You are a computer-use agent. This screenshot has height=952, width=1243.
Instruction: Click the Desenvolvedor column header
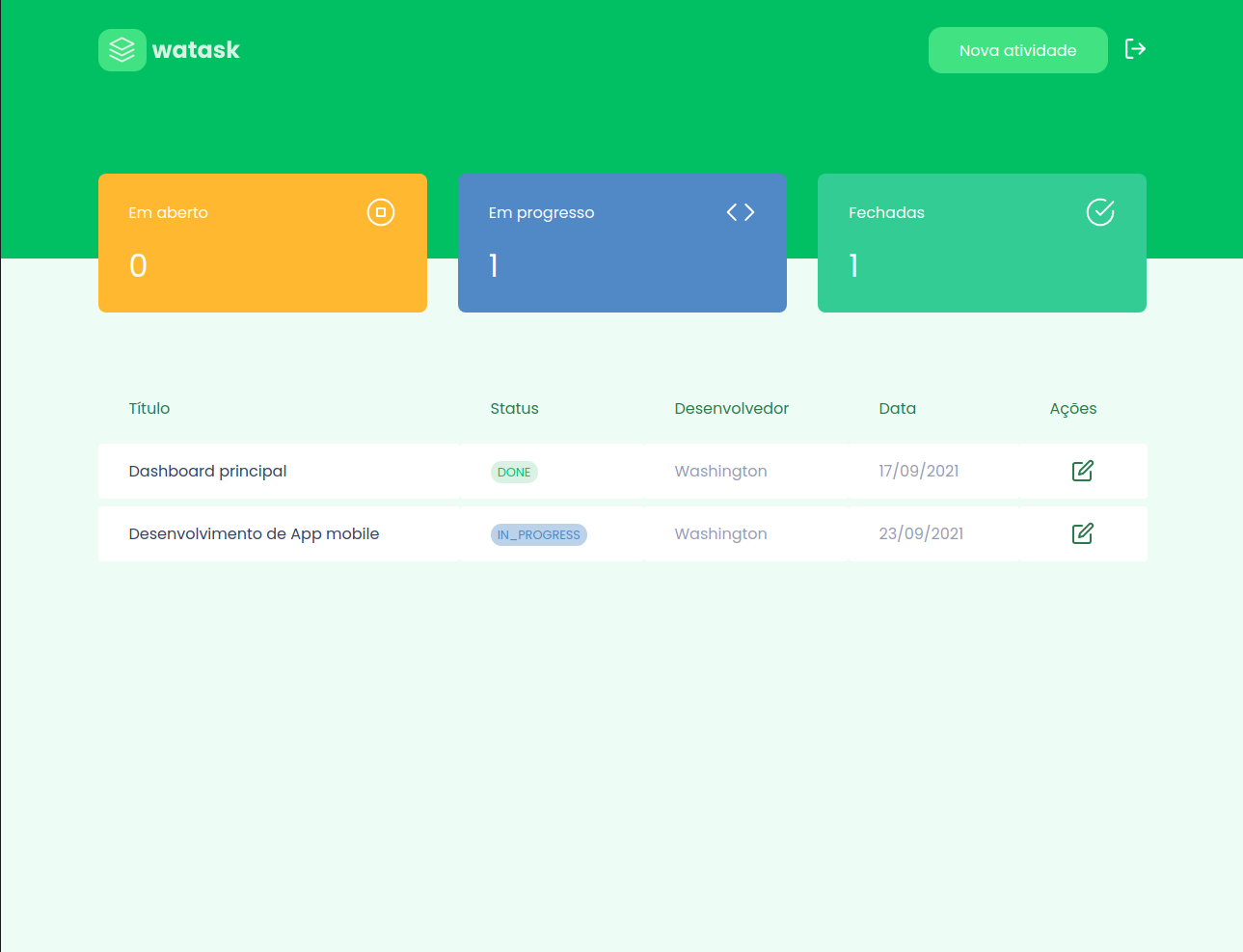click(x=732, y=408)
